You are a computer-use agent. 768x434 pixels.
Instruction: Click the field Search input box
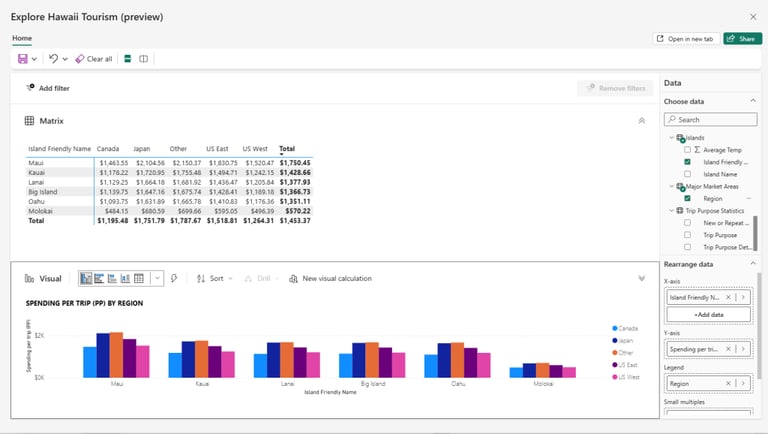point(710,120)
